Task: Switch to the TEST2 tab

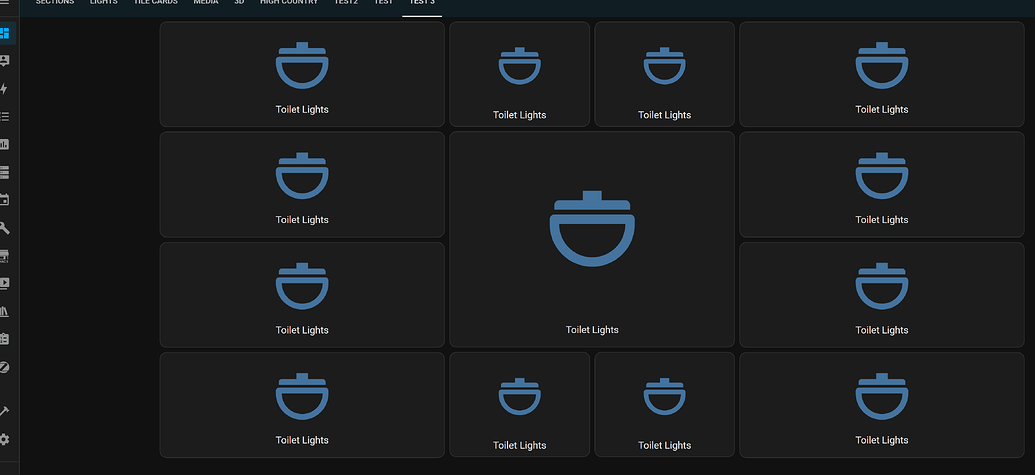Action: click(x=346, y=3)
